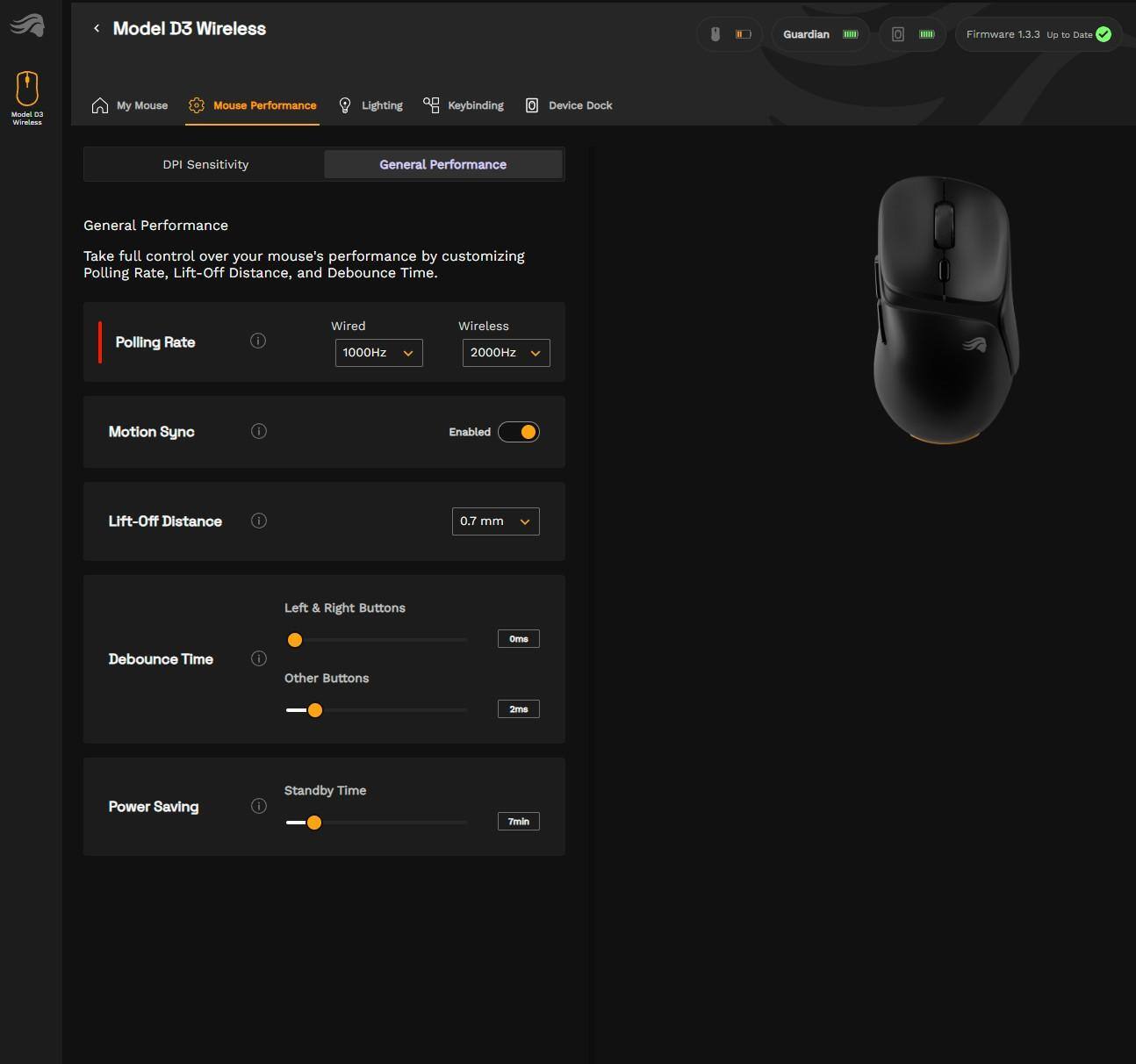
Task: Go to the Keybinding tab
Action: [464, 105]
